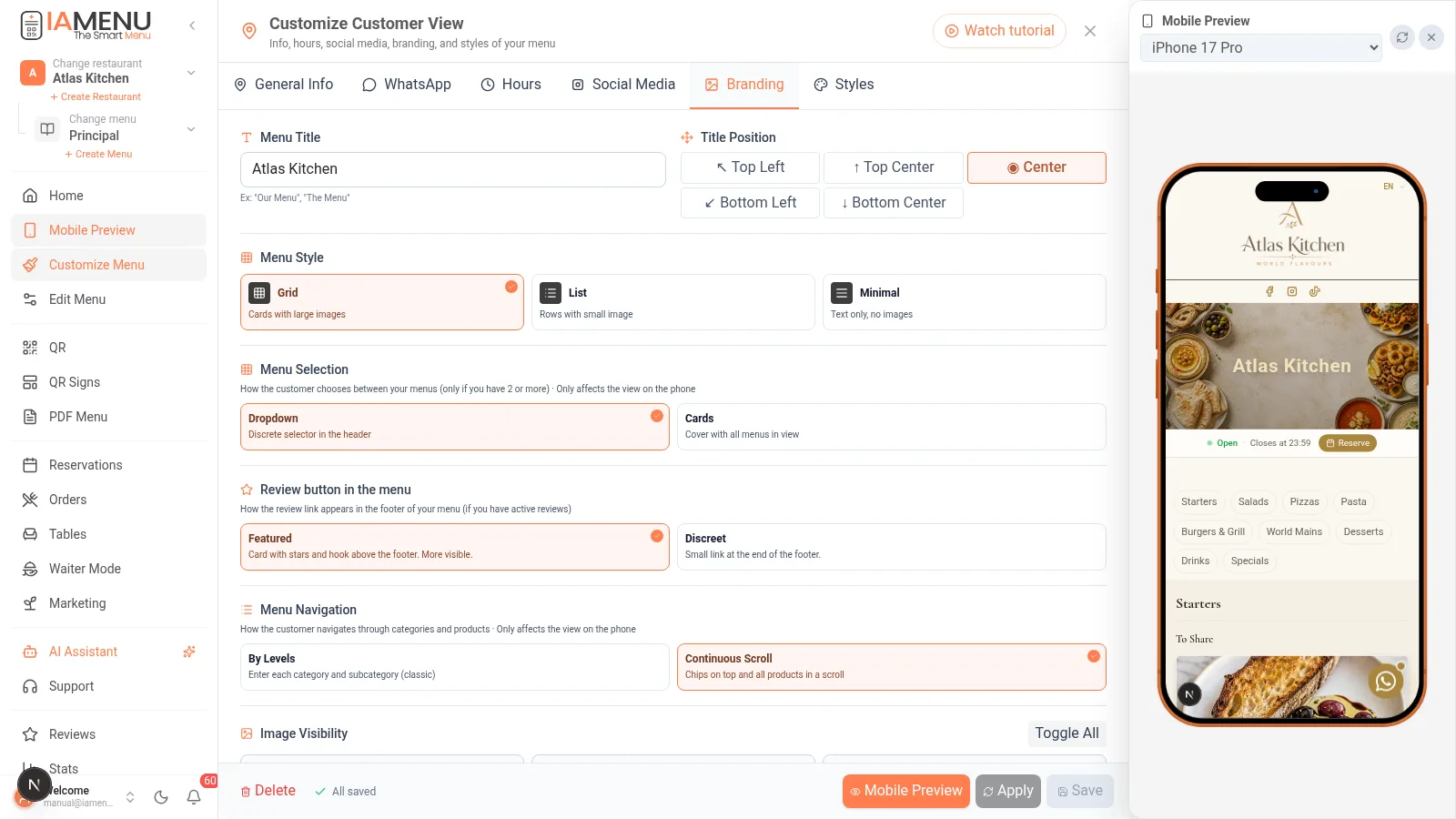Tap Reserve button in phone preview
This screenshot has width=1456, height=819.
point(1348,443)
